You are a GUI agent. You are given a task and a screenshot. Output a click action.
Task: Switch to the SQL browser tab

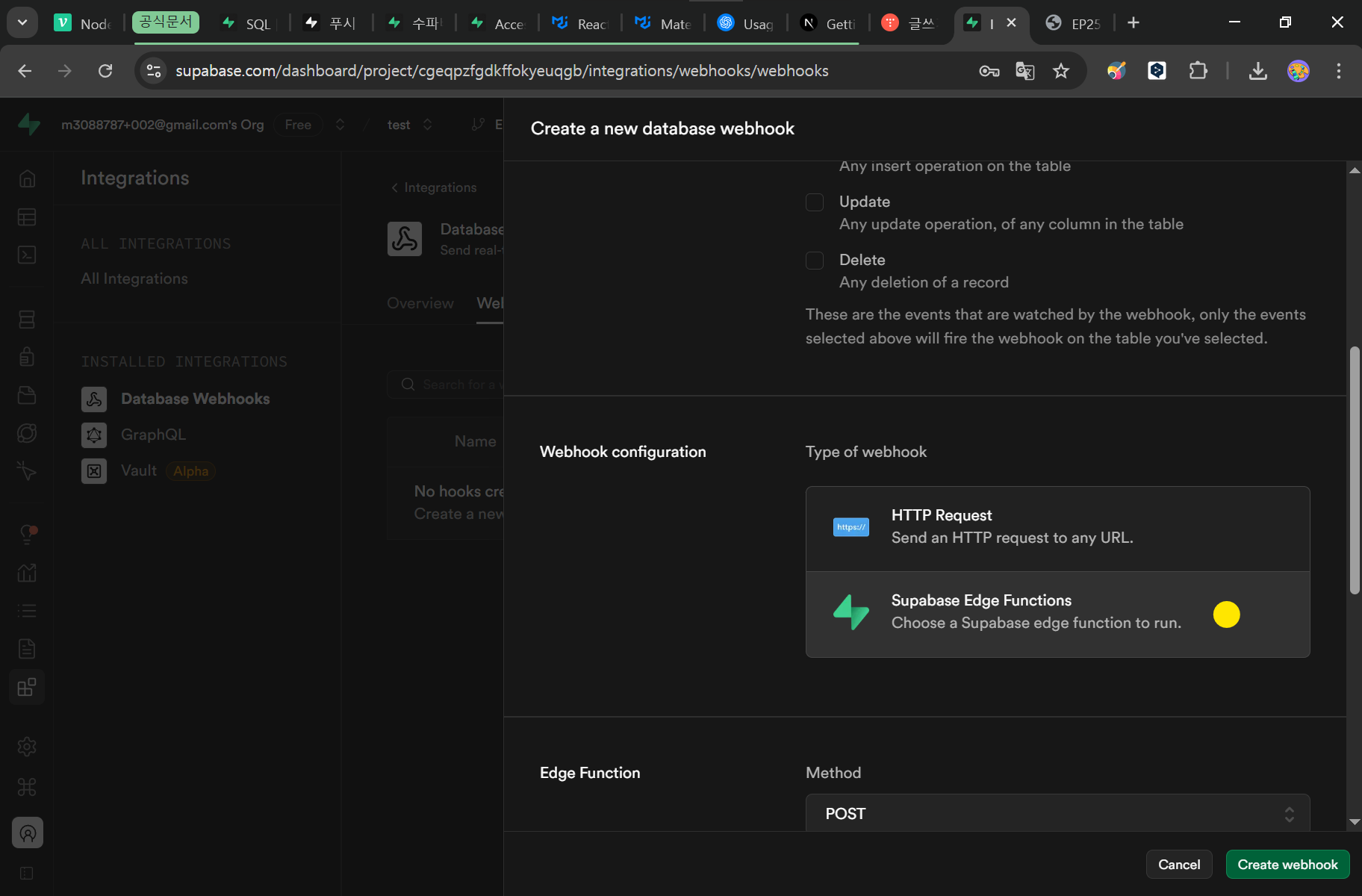[246, 23]
